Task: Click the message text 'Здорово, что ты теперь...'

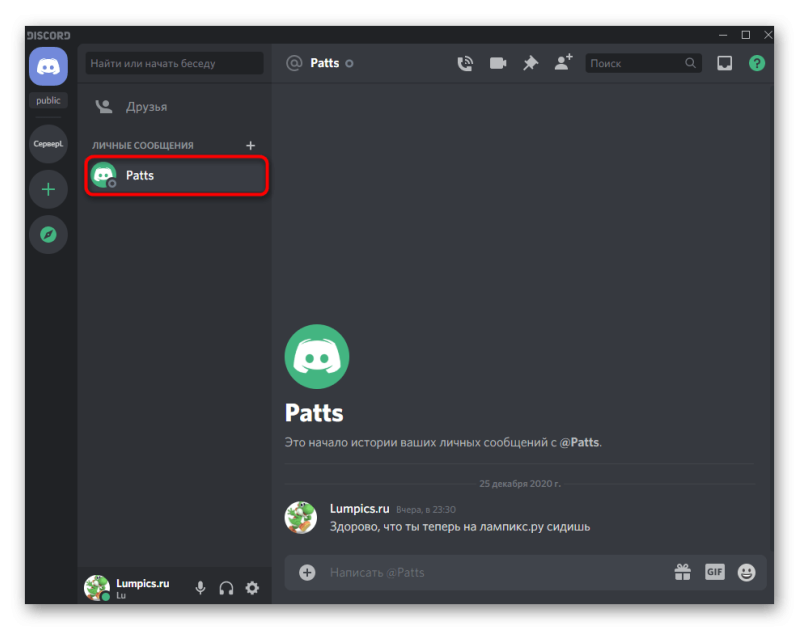Action: coord(460,526)
